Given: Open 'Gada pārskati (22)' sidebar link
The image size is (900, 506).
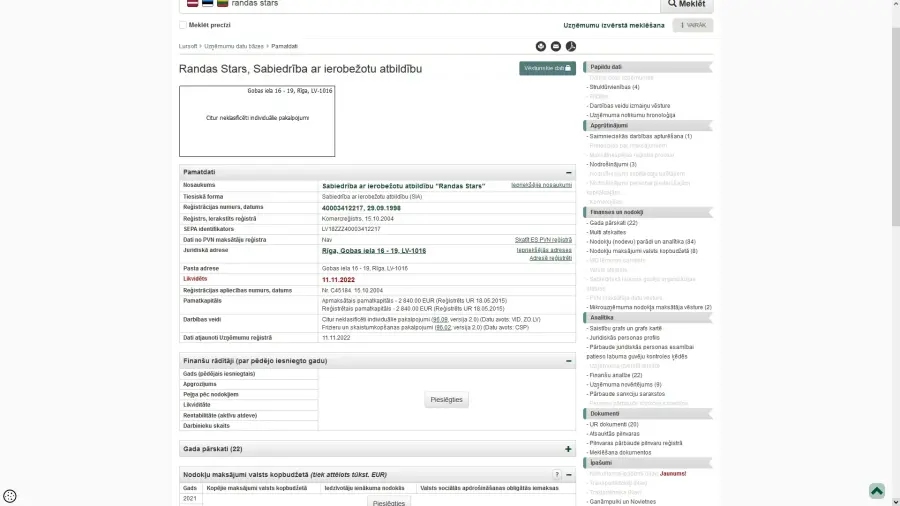Looking at the screenshot, I should [x=612, y=223].
